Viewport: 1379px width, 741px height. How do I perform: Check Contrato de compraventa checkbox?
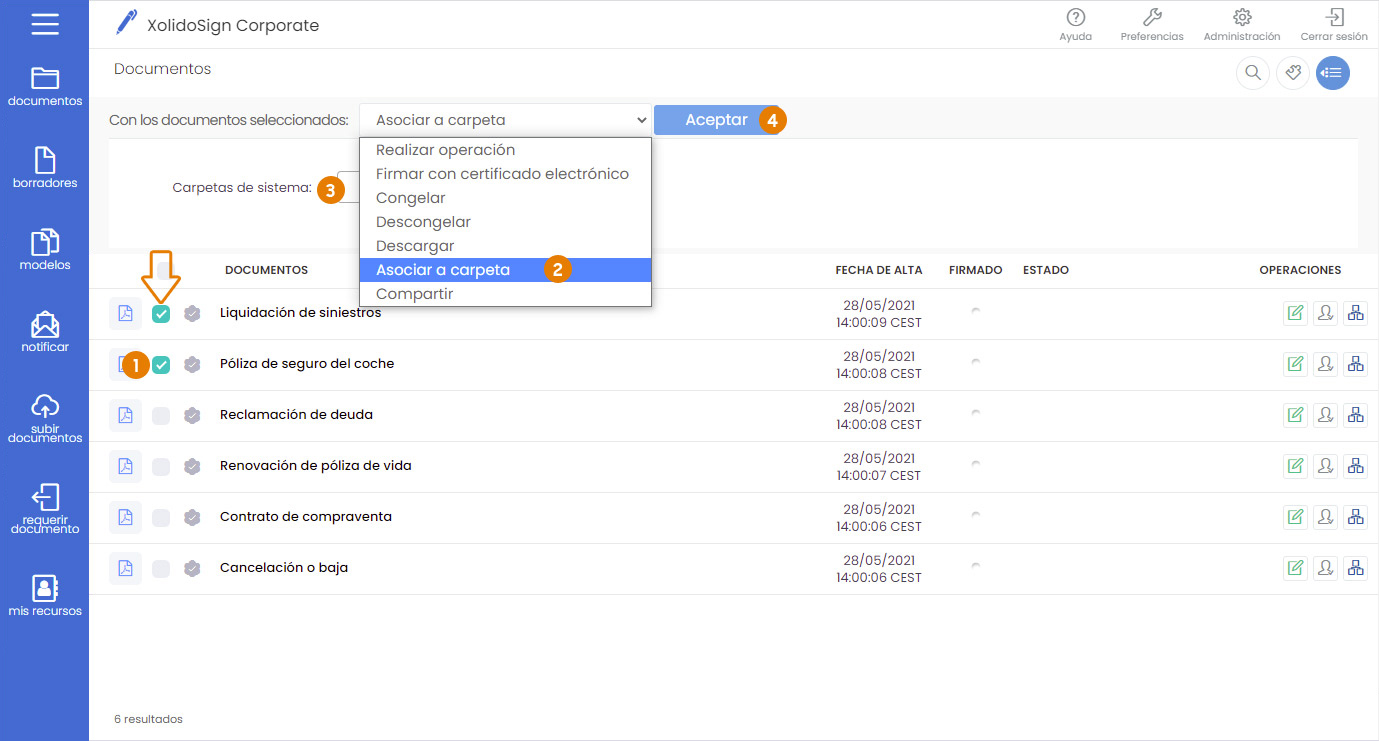pos(161,517)
